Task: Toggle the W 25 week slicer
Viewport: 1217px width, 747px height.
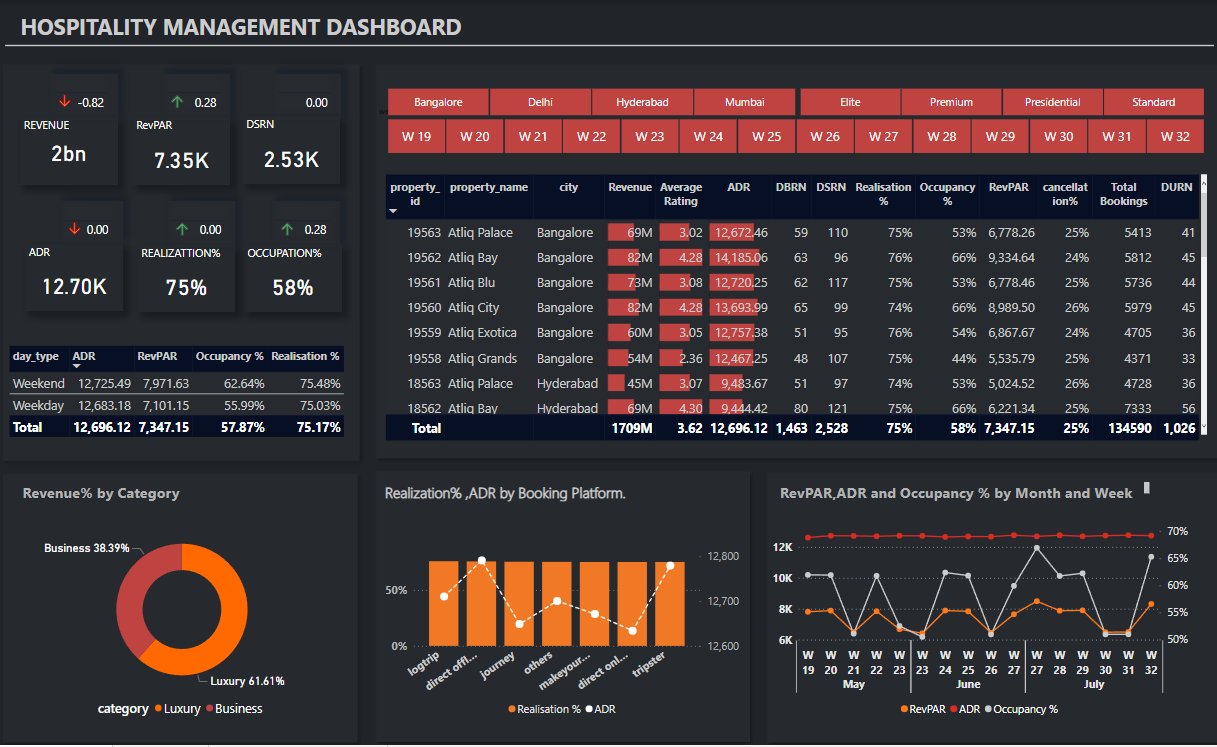Action: pyautogui.click(x=766, y=136)
